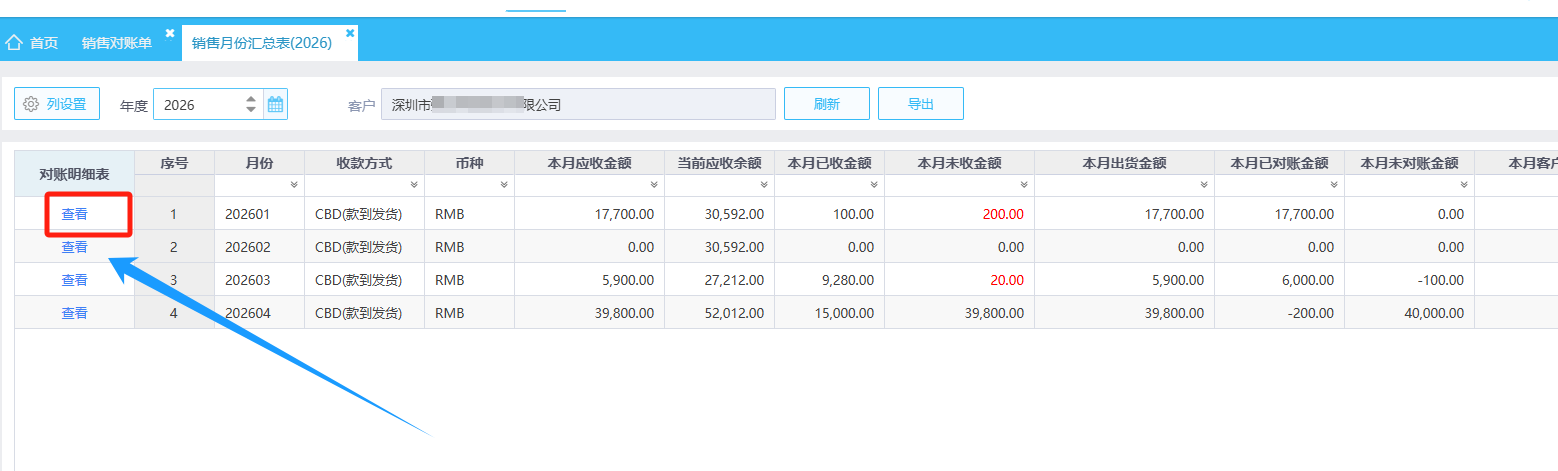
Task: Click the -200.00 reconciled amount cell
Action: click(x=1279, y=313)
